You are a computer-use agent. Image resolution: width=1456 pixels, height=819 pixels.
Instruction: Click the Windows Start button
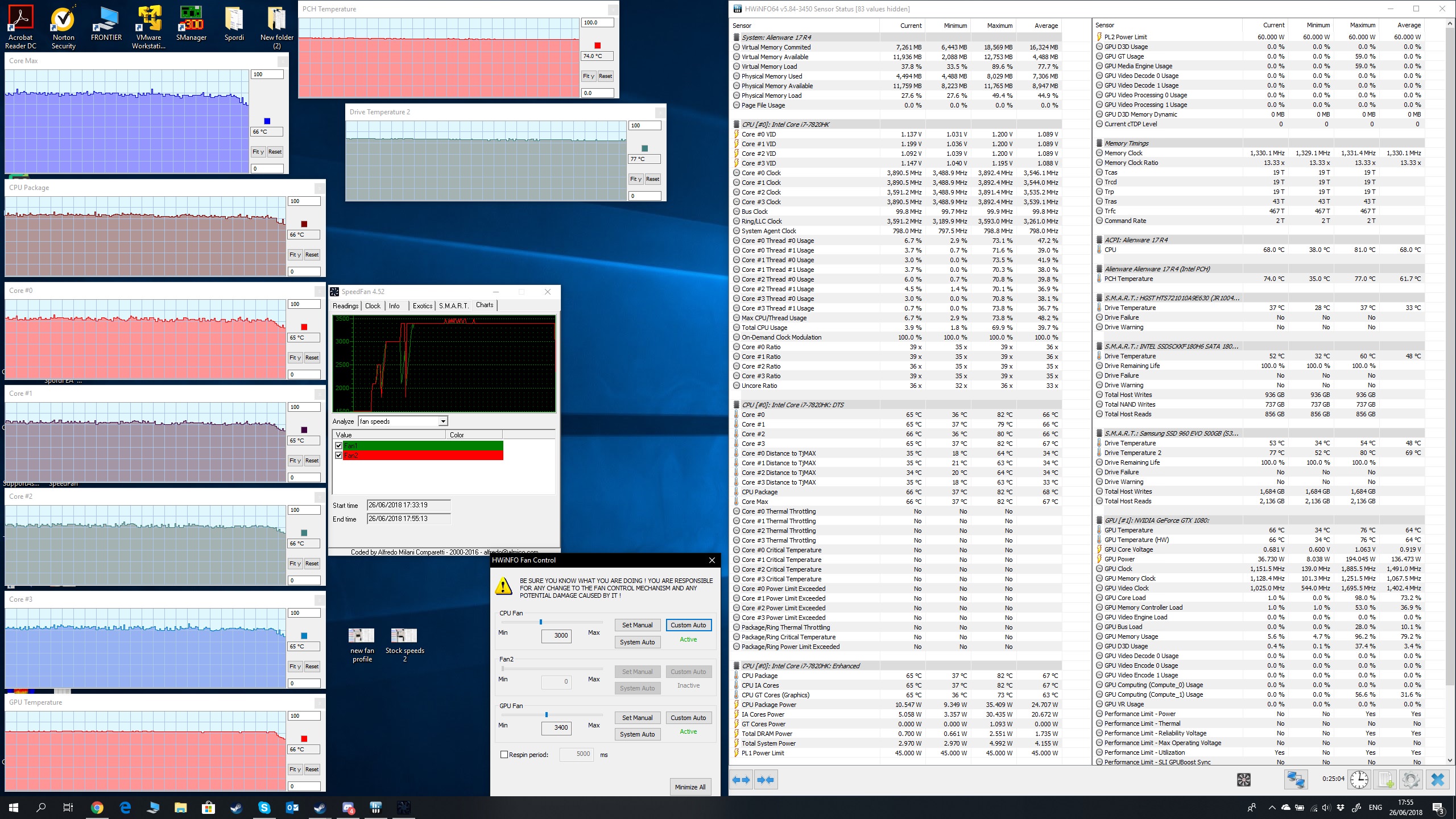[x=14, y=807]
